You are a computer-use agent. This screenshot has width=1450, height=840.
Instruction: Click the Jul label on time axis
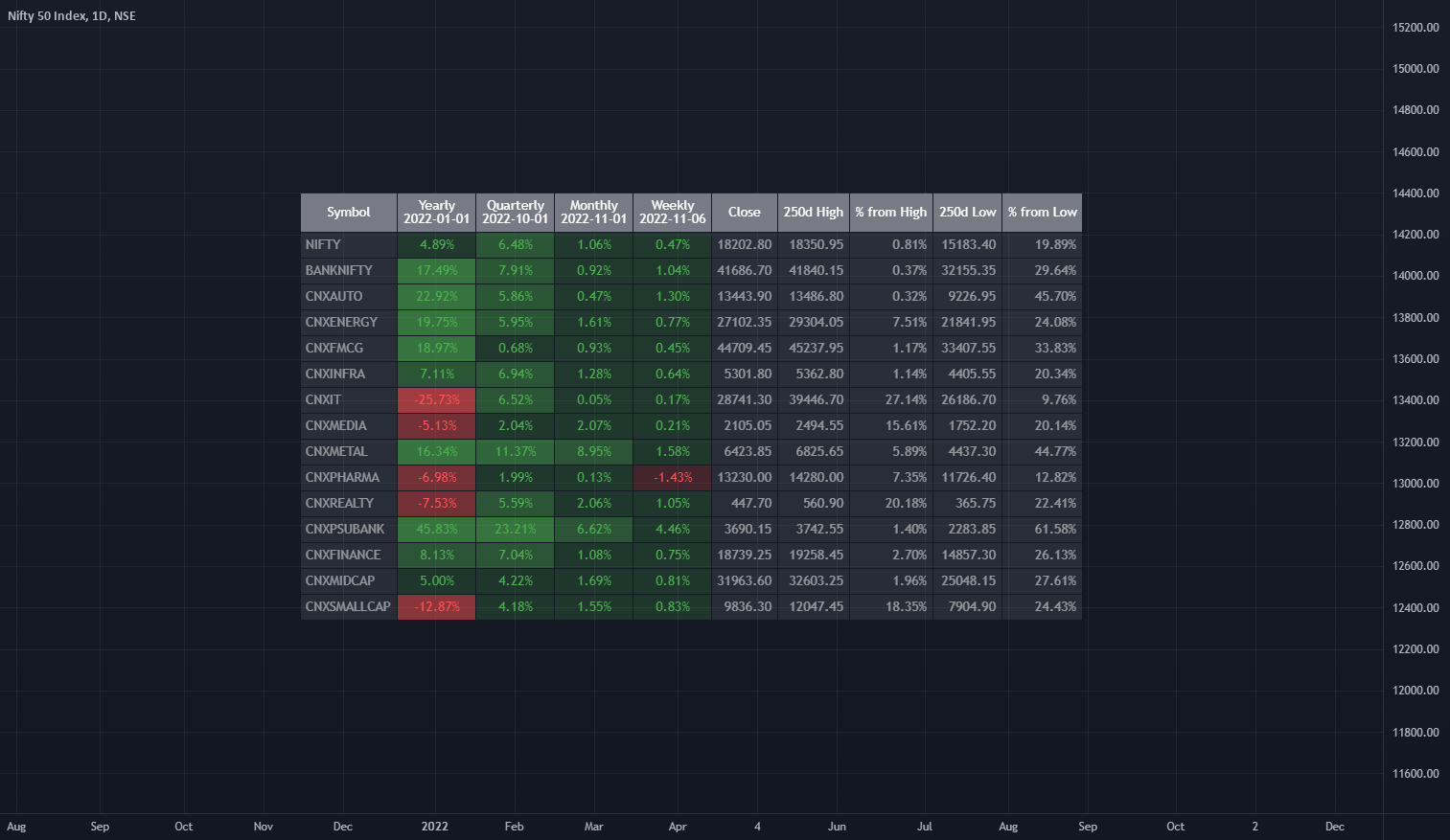tap(925, 827)
